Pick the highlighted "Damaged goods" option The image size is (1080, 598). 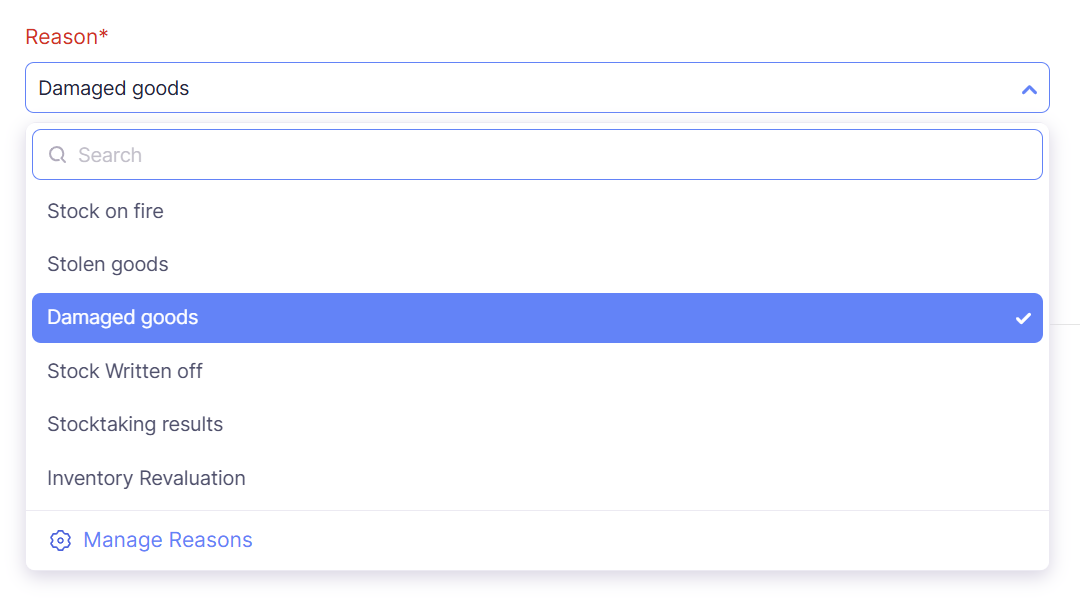(123, 318)
